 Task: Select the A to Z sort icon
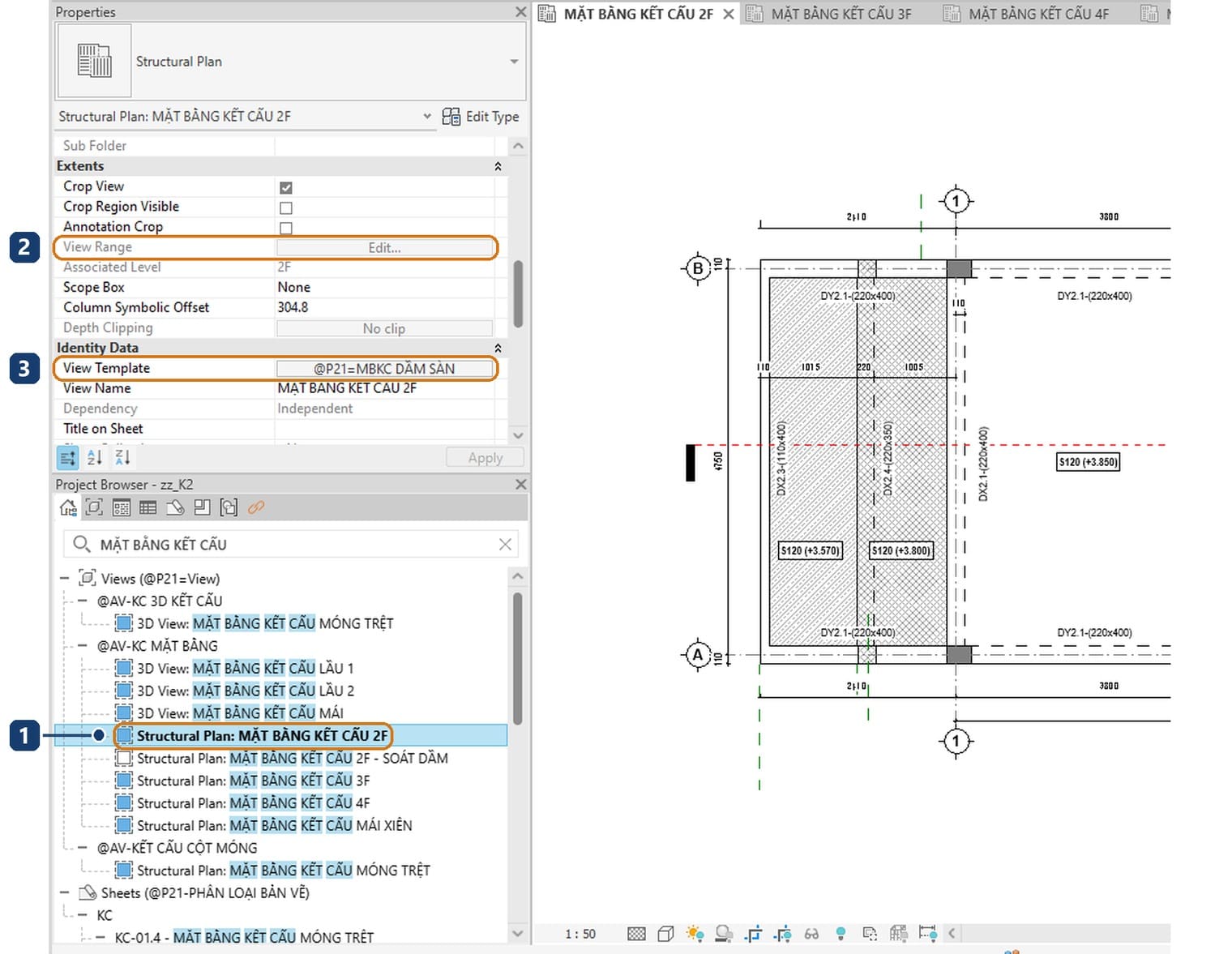(x=95, y=457)
